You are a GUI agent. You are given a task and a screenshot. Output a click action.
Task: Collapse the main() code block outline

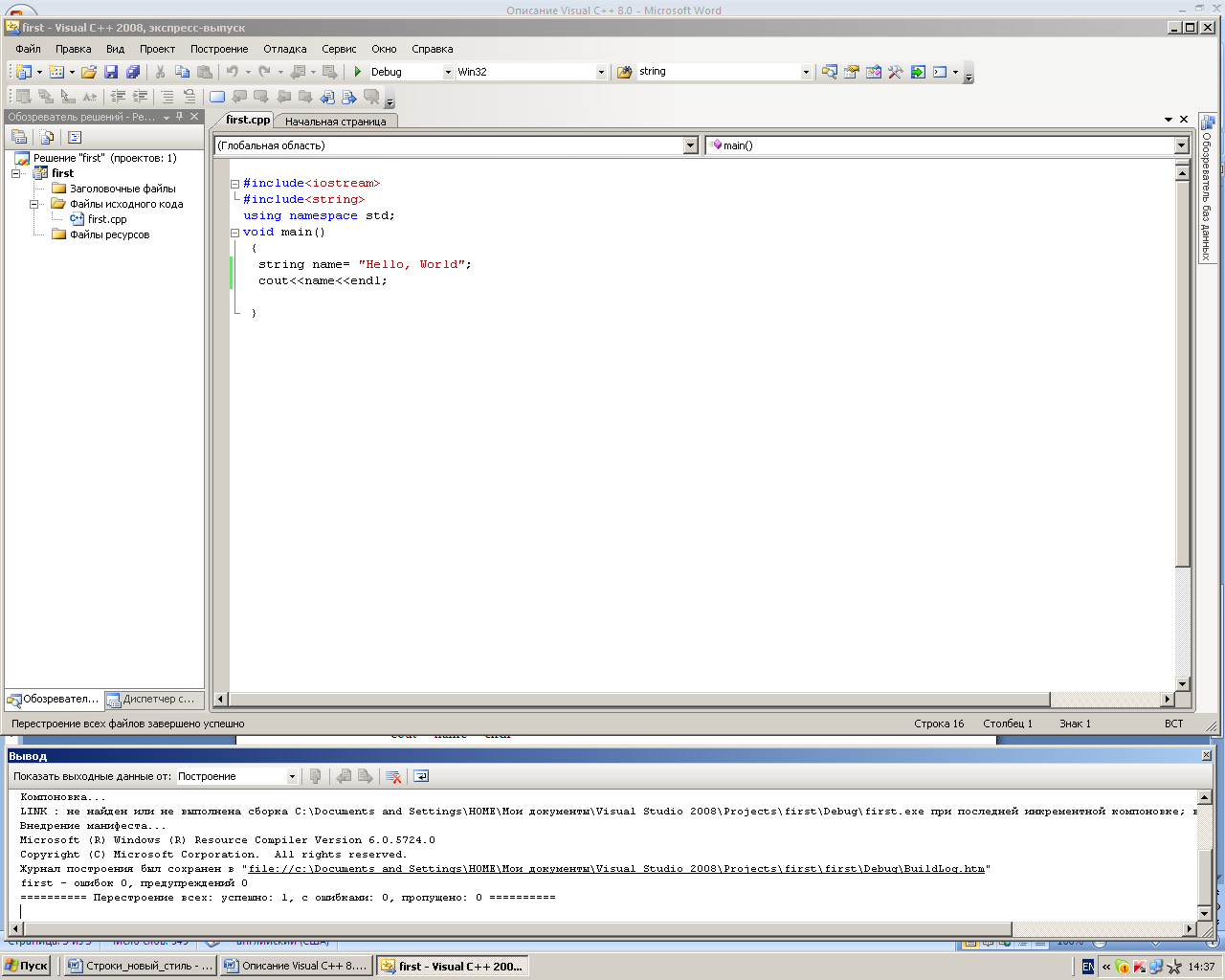(234, 233)
